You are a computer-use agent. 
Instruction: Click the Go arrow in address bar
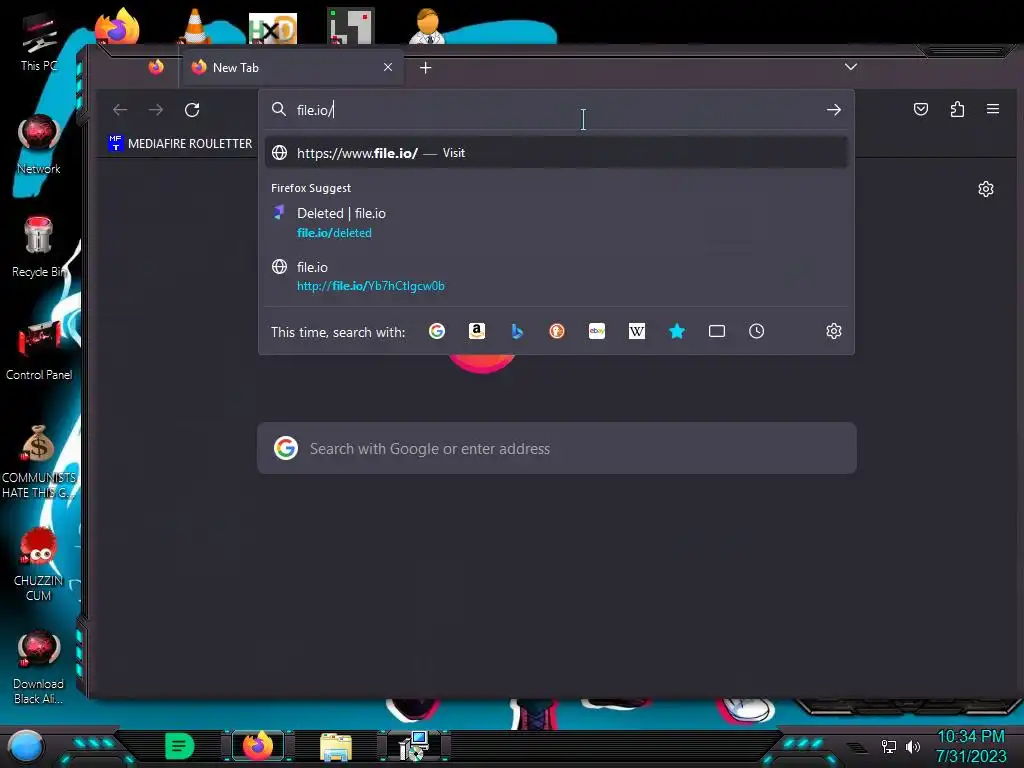pyautogui.click(x=833, y=110)
